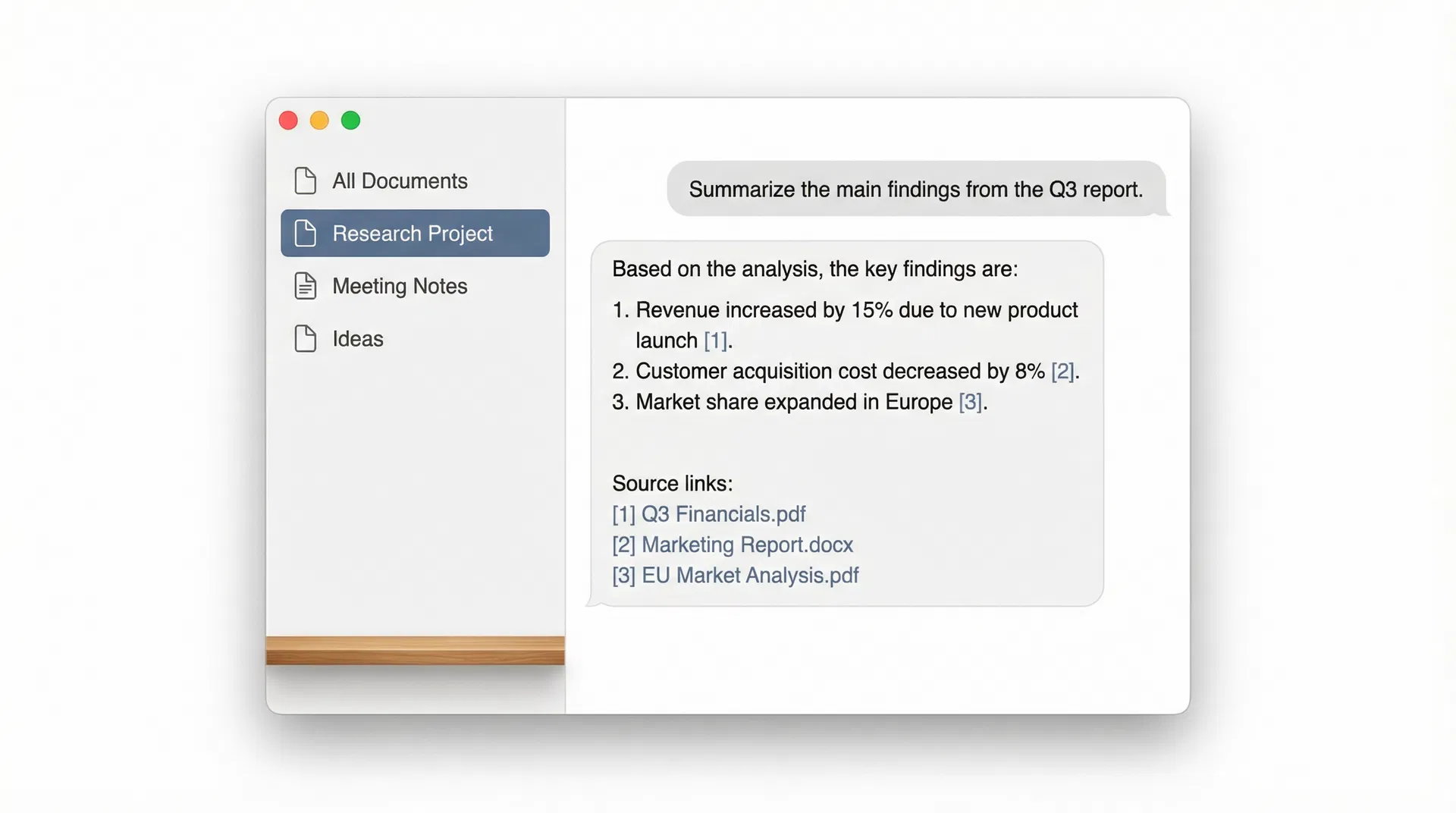Open citation [2] after customer acquisition cost
Image resolution: width=1456 pixels, height=813 pixels.
[x=1062, y=372]
